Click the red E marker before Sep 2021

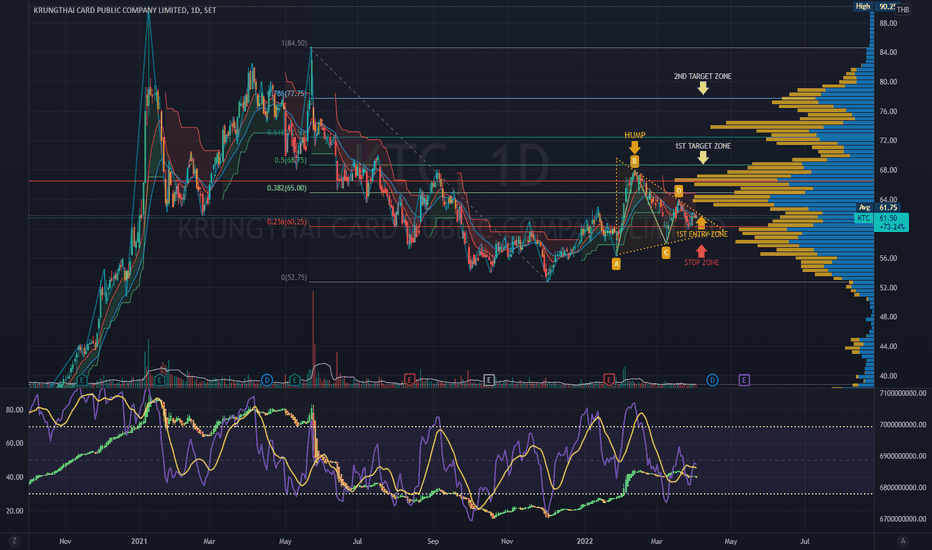tap(409, 379)
